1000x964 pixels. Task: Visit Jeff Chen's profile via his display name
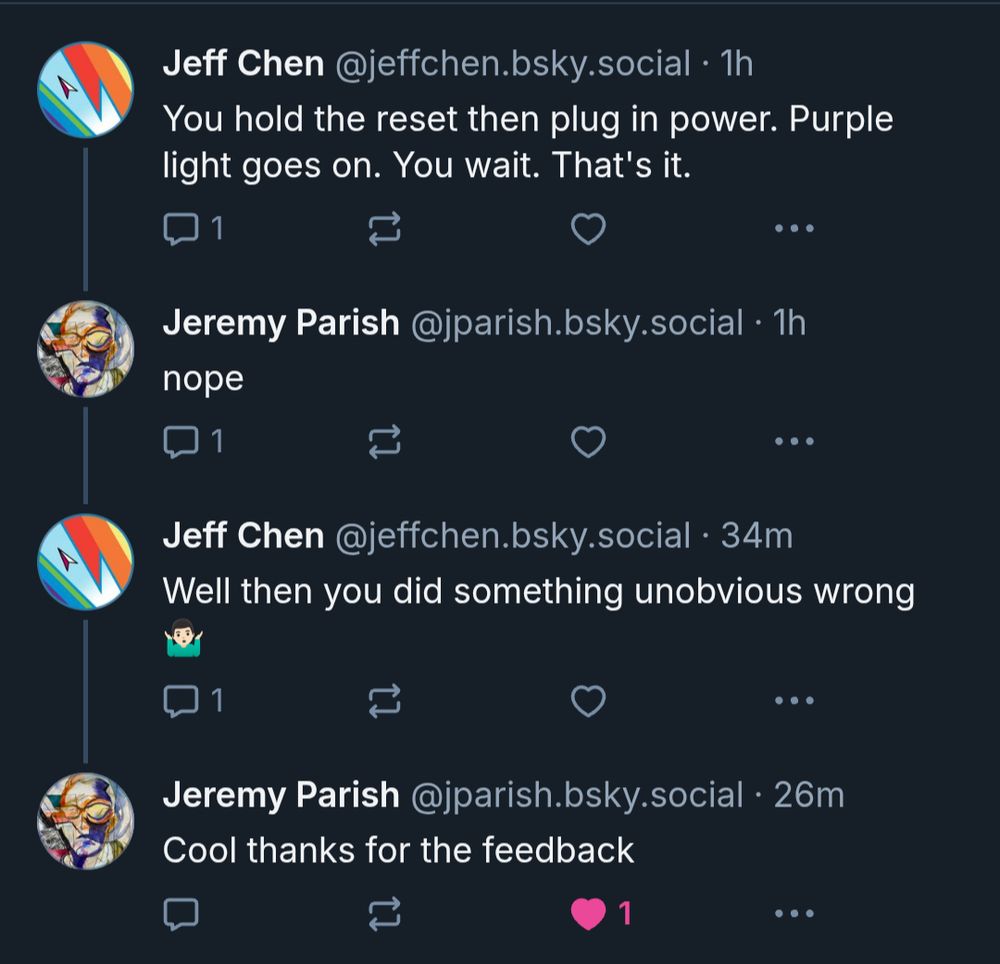(x=245, y=63)
